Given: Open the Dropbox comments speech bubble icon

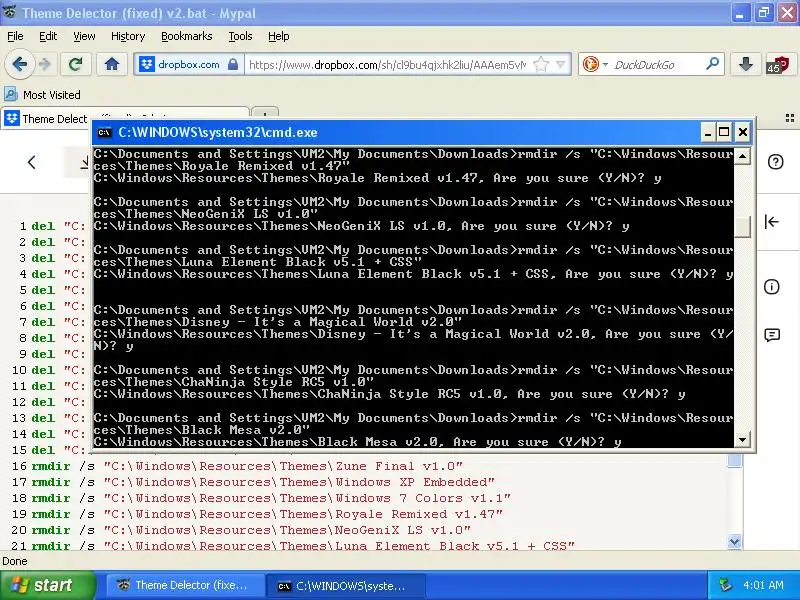Looking at the screenshot, I should point(772,335).
